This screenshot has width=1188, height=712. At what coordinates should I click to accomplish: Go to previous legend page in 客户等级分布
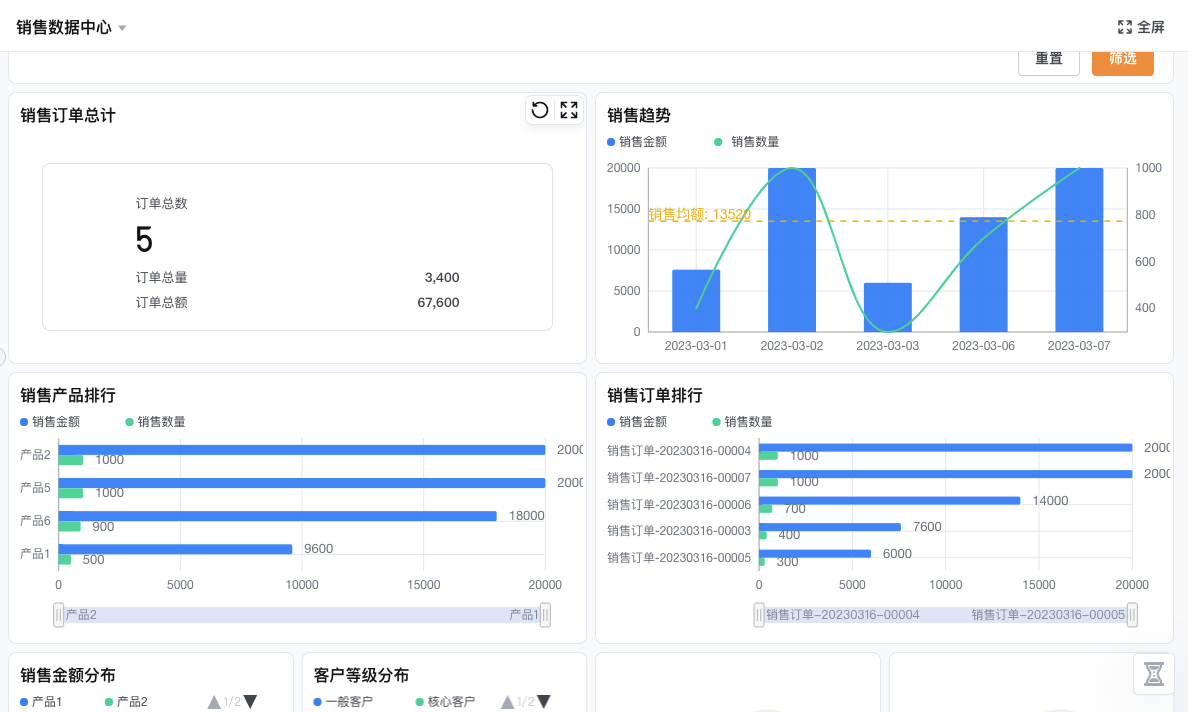pyautogui.click(x=508, y=702)
